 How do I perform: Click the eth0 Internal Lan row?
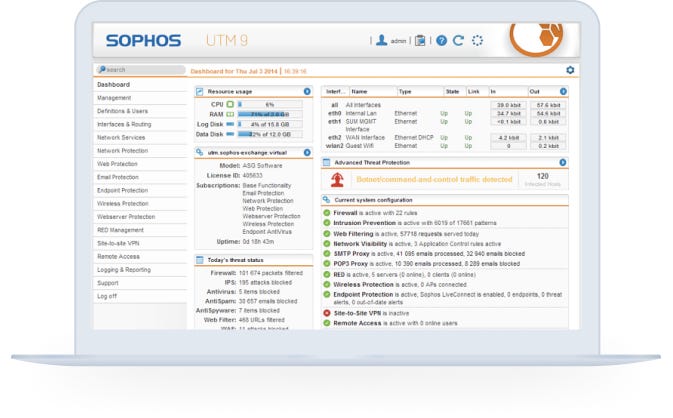pyautogui.click(x=445, y=113)
